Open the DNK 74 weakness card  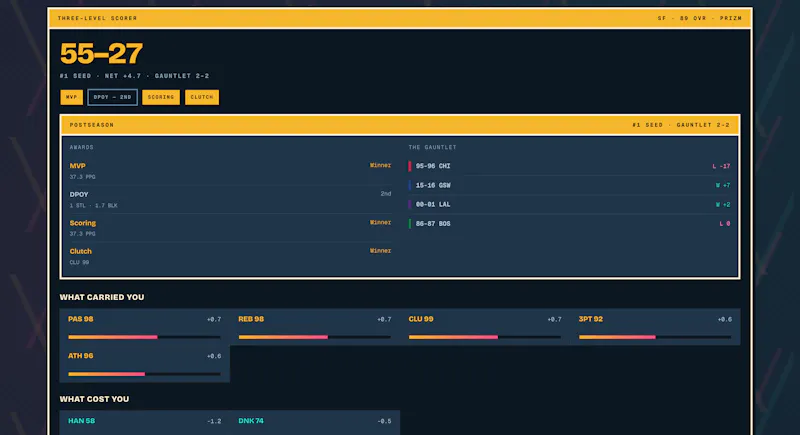coord(315,423)
